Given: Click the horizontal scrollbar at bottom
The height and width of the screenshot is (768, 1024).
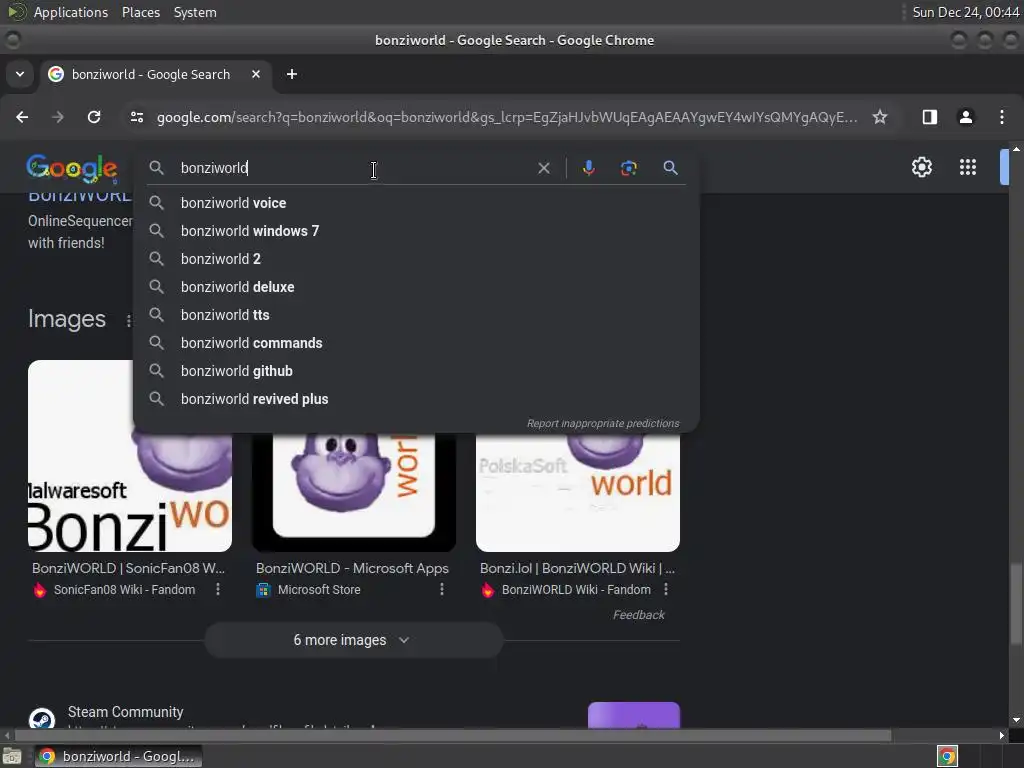Looking at the screenshot, I should (x=453, y=735).
